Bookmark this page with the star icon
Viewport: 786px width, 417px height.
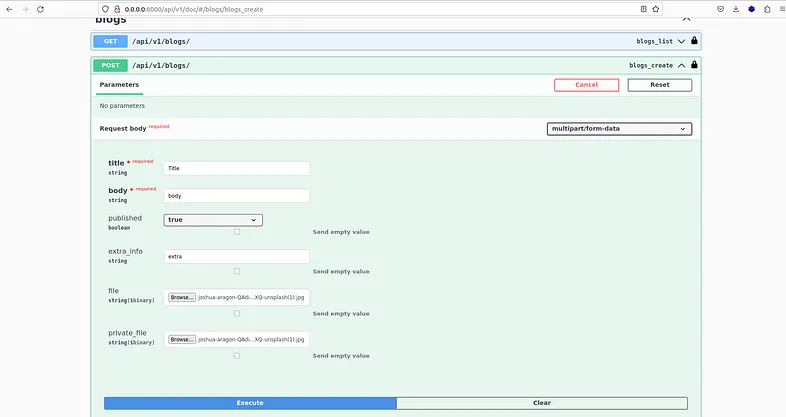tap(656, 9)
